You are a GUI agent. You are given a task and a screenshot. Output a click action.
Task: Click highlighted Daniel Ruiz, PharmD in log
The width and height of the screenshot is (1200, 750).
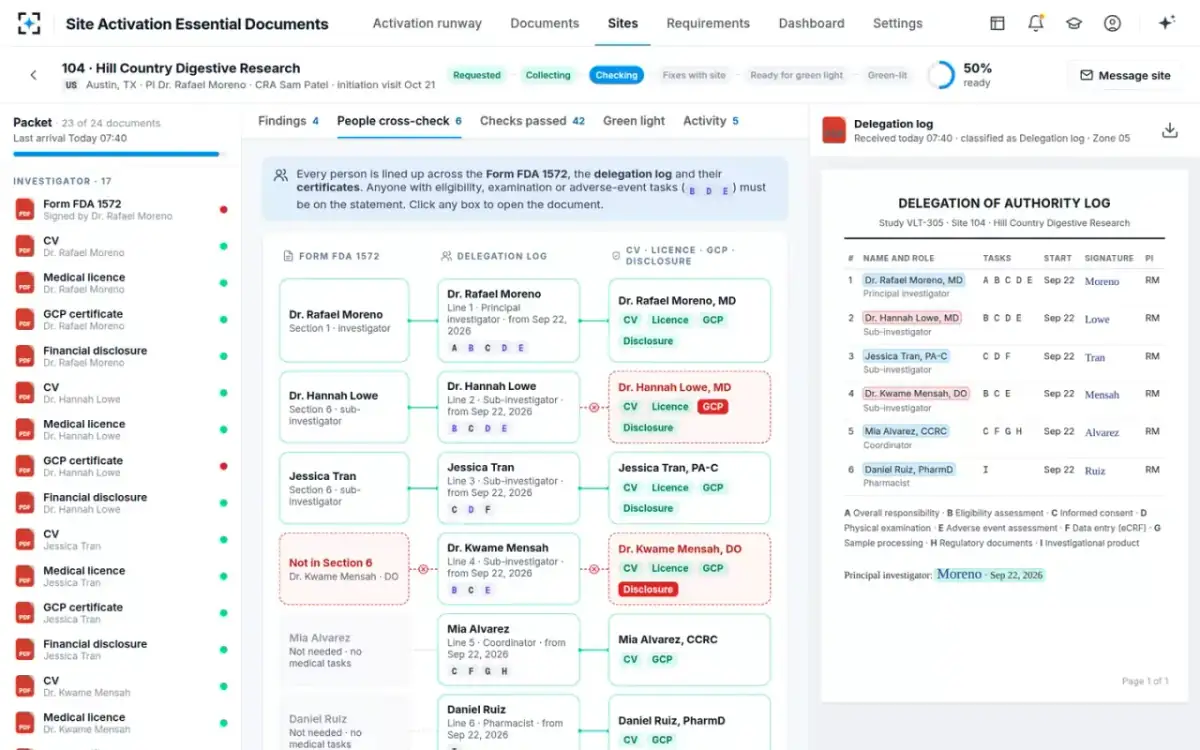(x=908, y=469)
